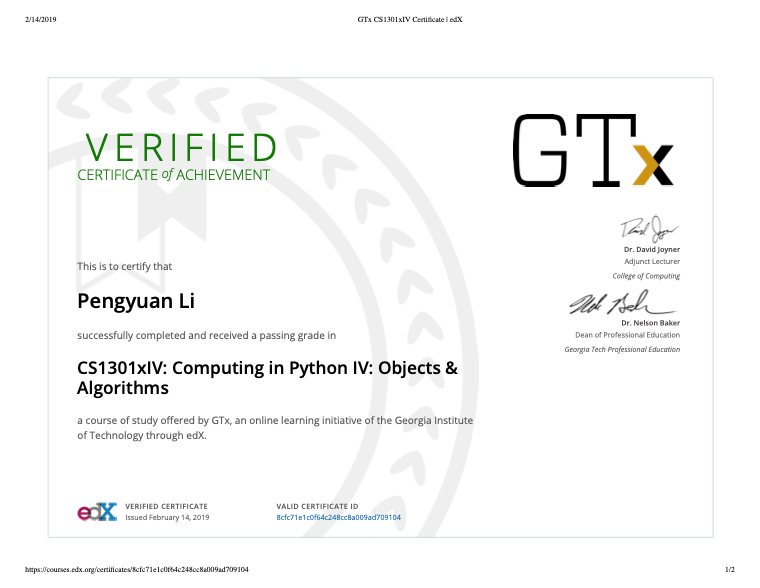This screenshot has height=588, width=760.
Task: Click the certificate URL in the page footer
Action: [x=136, y=570]
